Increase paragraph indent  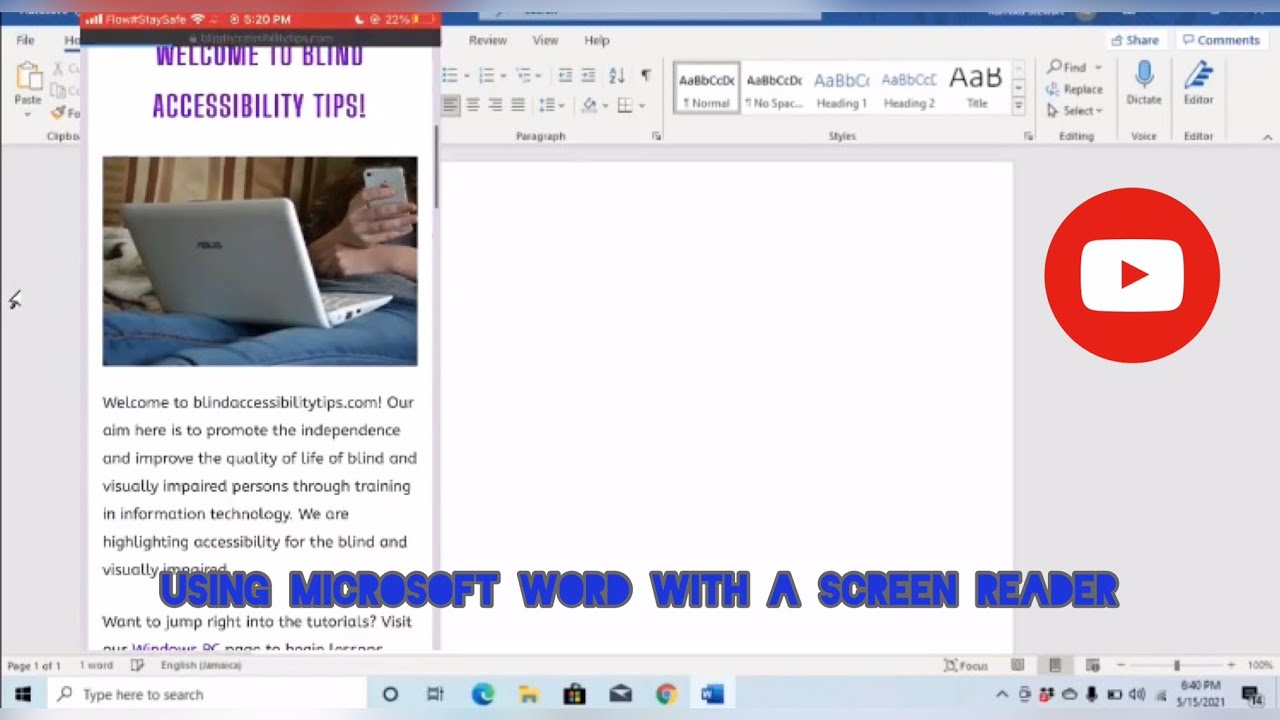(x=589, y=76)
